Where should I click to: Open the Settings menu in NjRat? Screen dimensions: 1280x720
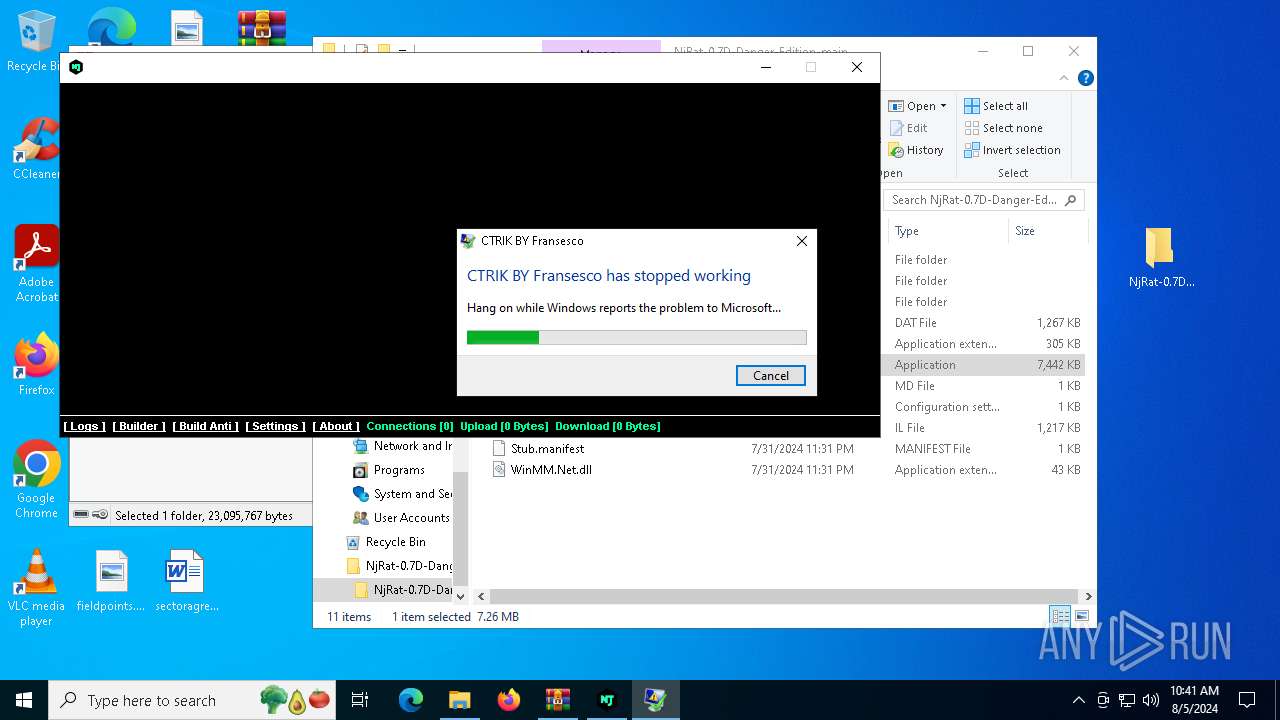click(x=275, y=426)
